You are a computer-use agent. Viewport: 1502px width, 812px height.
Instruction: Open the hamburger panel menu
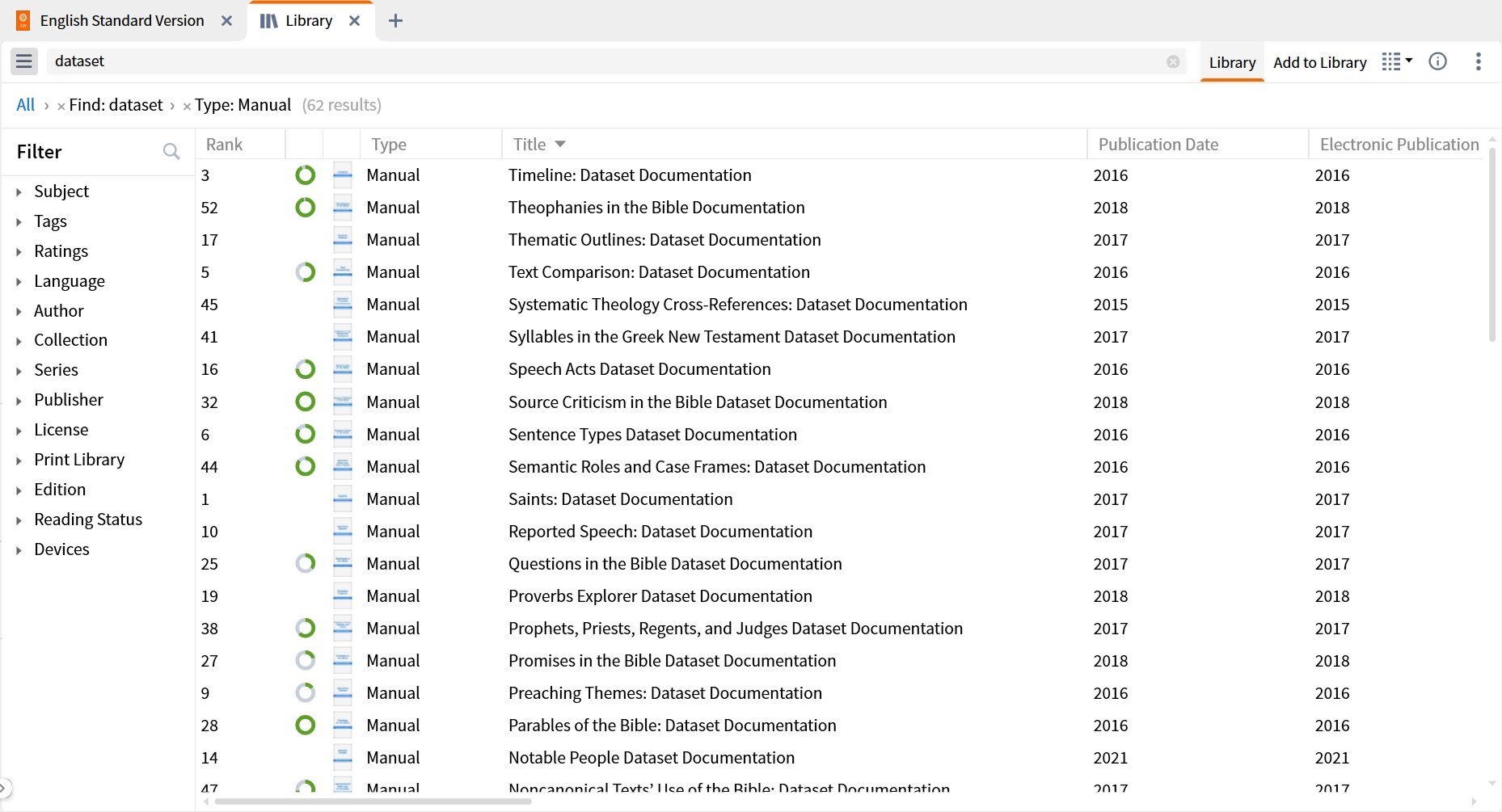pos(24,61)
